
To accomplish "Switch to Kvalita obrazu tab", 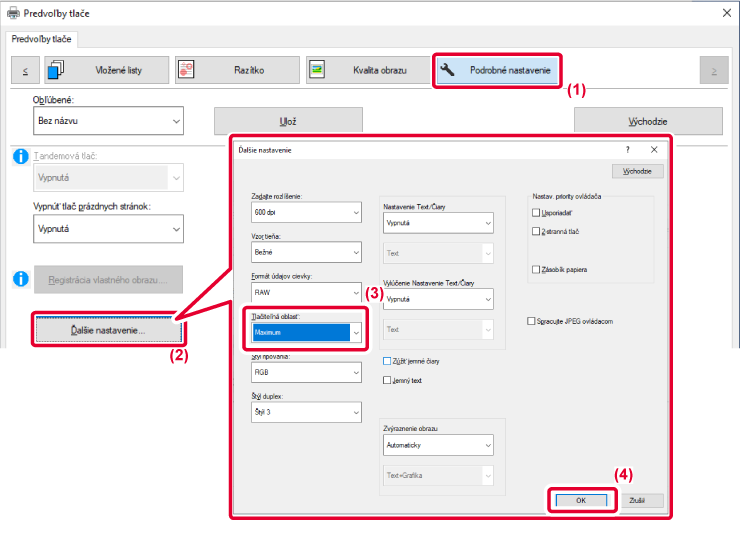I will pyautogui.click(x=365, y=70).
